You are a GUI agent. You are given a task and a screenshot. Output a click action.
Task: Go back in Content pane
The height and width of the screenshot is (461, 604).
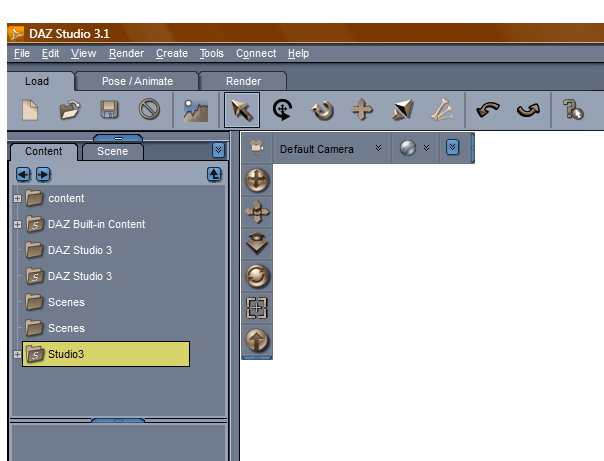point(23,174)
